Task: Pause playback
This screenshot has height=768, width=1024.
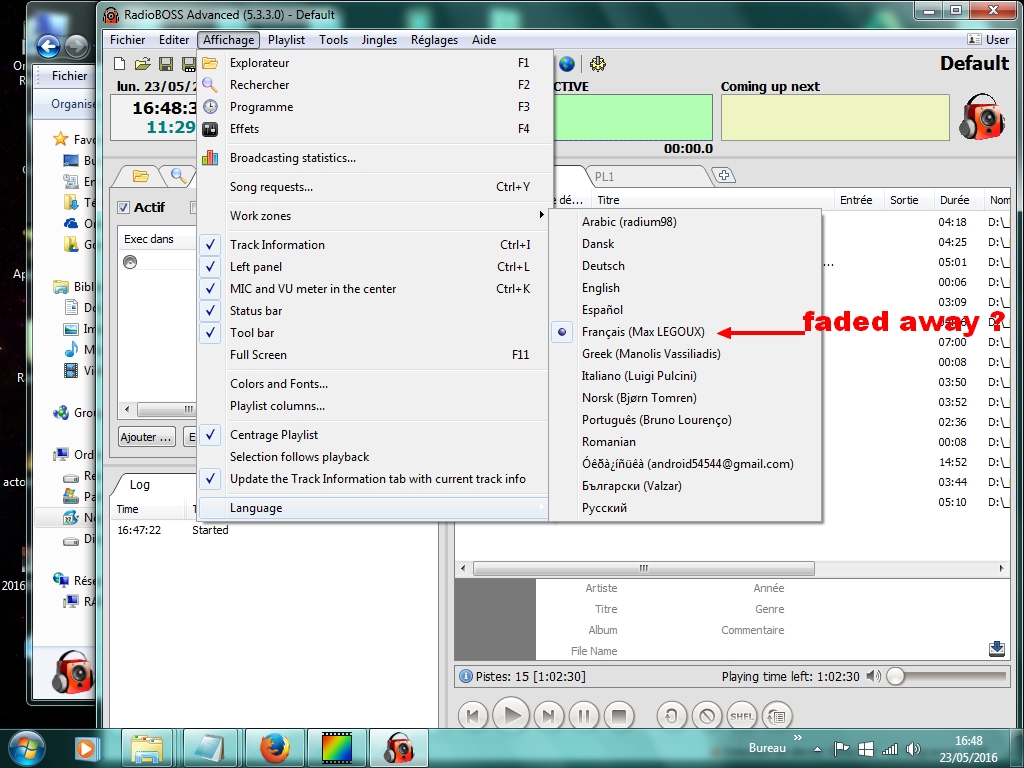Action: click(584, 716)
